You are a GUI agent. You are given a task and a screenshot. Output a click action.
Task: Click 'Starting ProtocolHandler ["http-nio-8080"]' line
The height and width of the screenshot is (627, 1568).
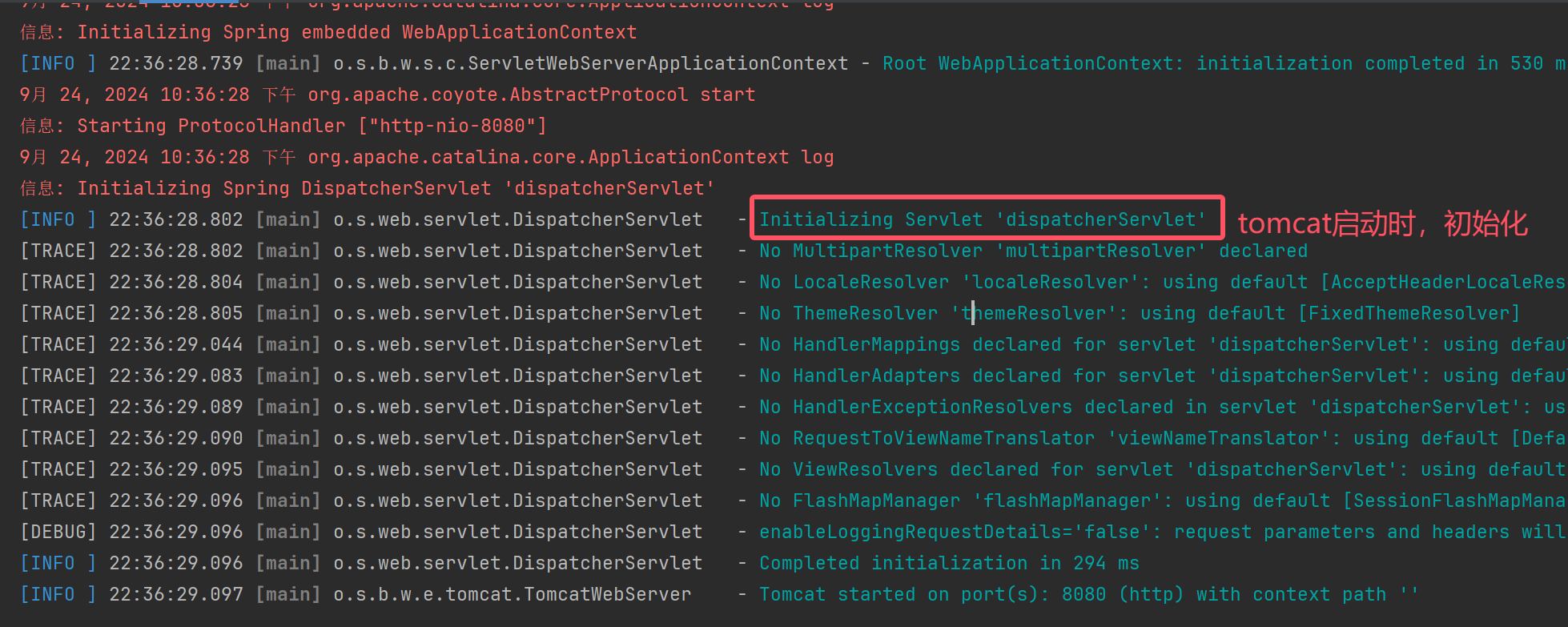pos(283,126)
